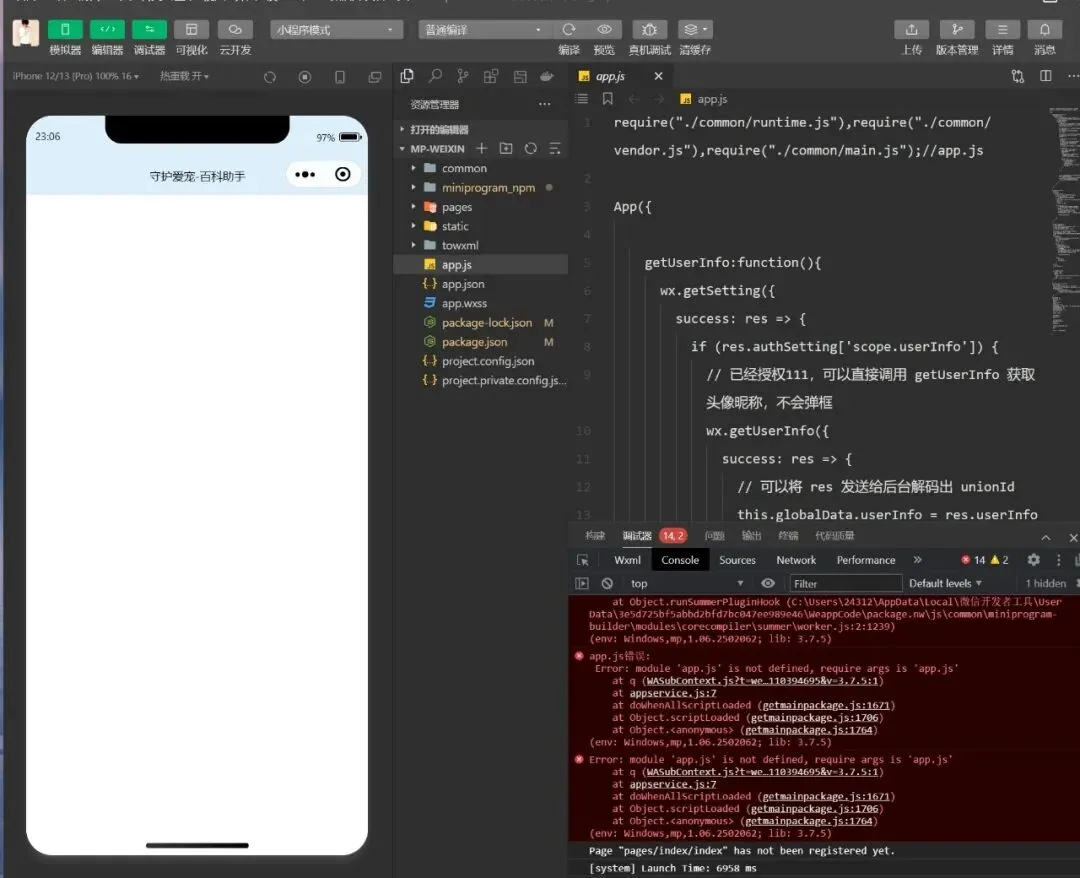Clear the console output
The image size is (1080, 878).
click(x=607, y=583)
